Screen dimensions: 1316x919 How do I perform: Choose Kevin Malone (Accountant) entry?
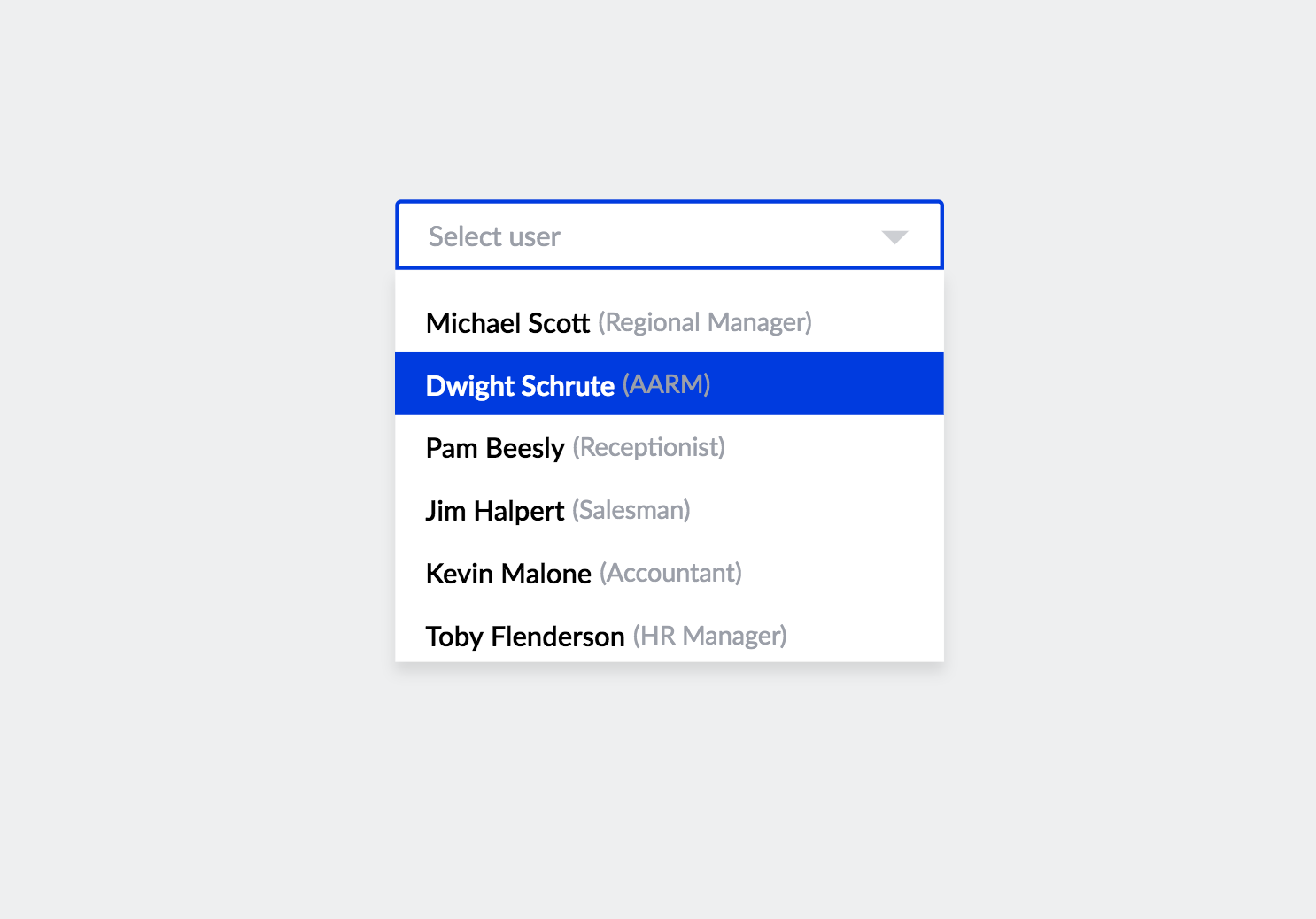pyautogui.click(x=670, y=573)
